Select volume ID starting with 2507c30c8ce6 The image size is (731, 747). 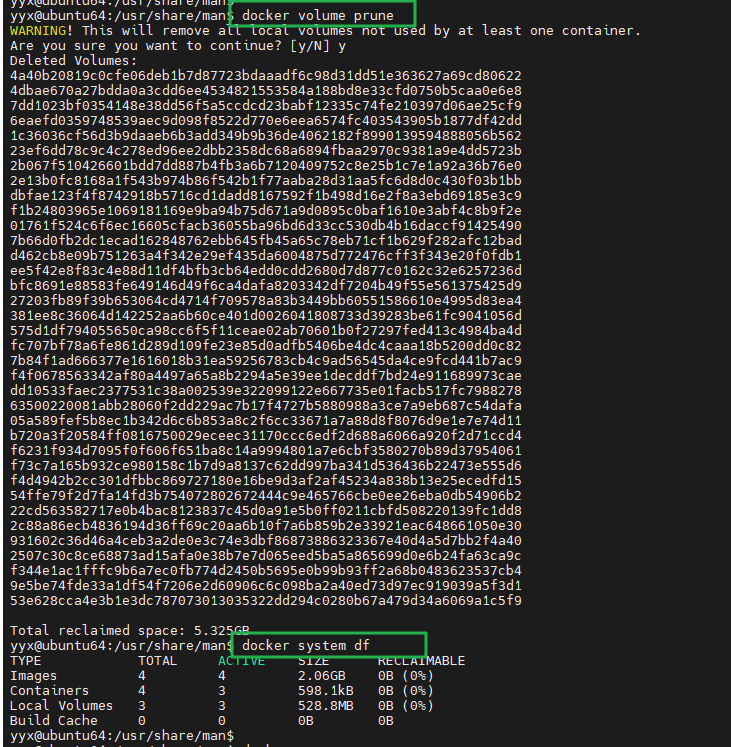[x=266, y=556]
